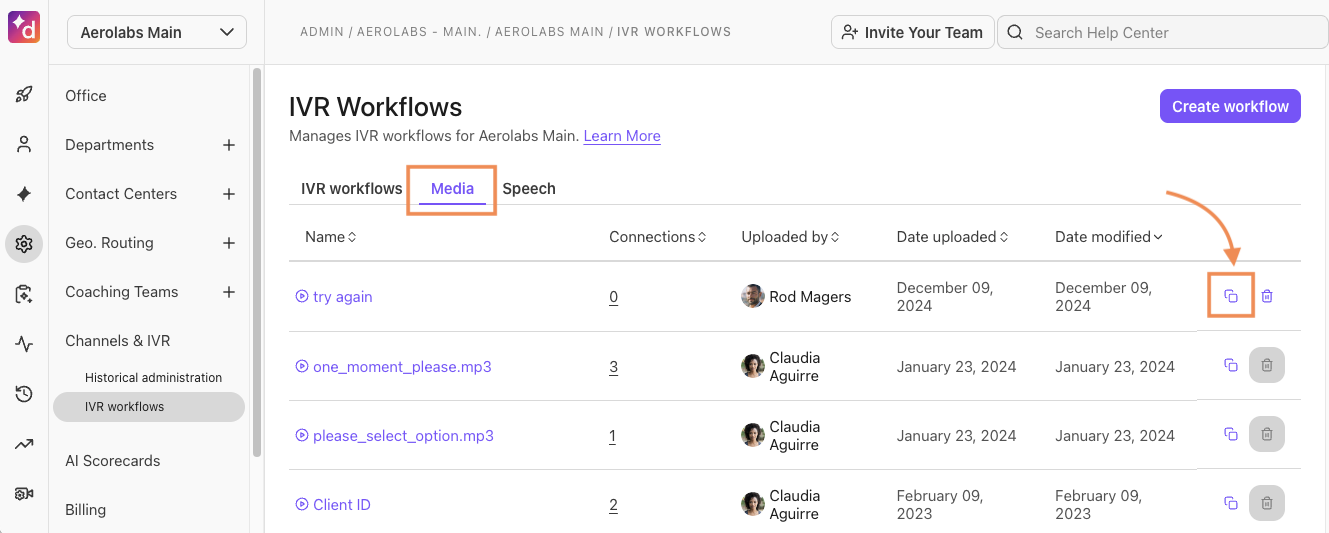The image size is (1329, 533).
Task: Click the rocket icon in left rail
Action: 24,95
